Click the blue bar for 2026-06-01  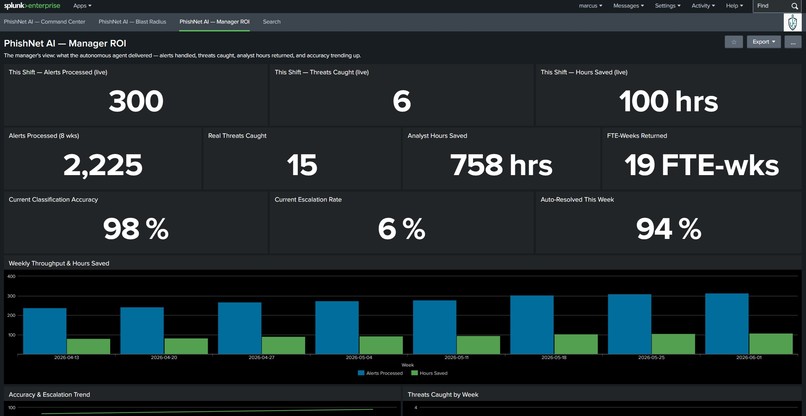point(727,324)
